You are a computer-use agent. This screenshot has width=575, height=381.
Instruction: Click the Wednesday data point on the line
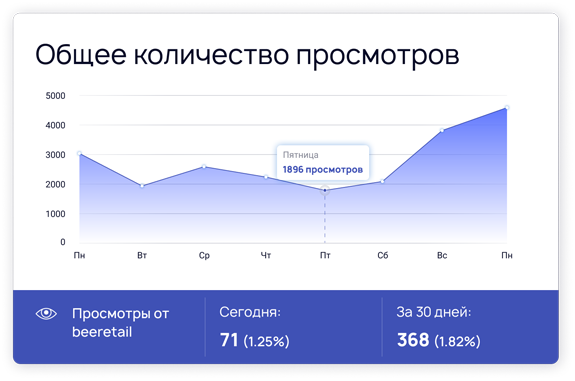coord(204,167)
